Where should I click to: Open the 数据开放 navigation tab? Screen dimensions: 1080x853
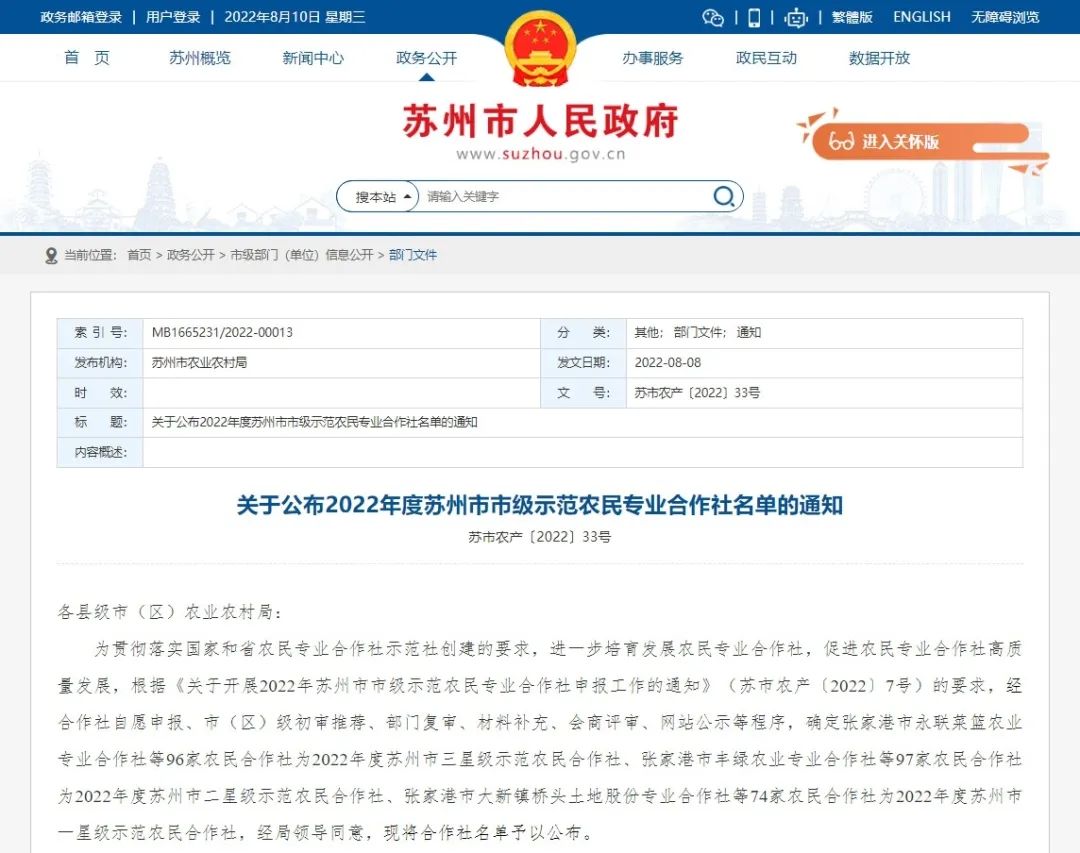pos(880,58)
